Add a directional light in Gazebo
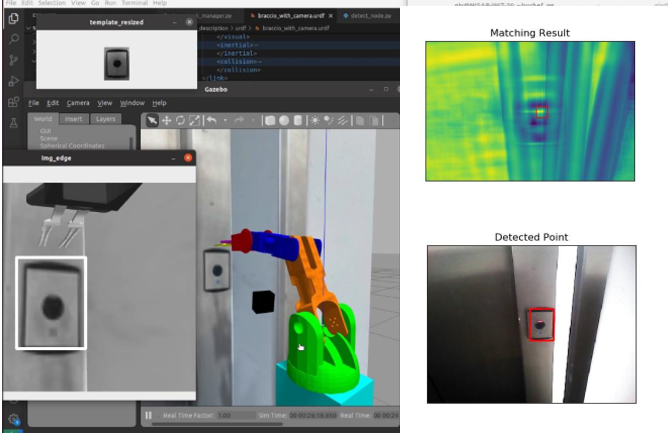 pos(343,121)
